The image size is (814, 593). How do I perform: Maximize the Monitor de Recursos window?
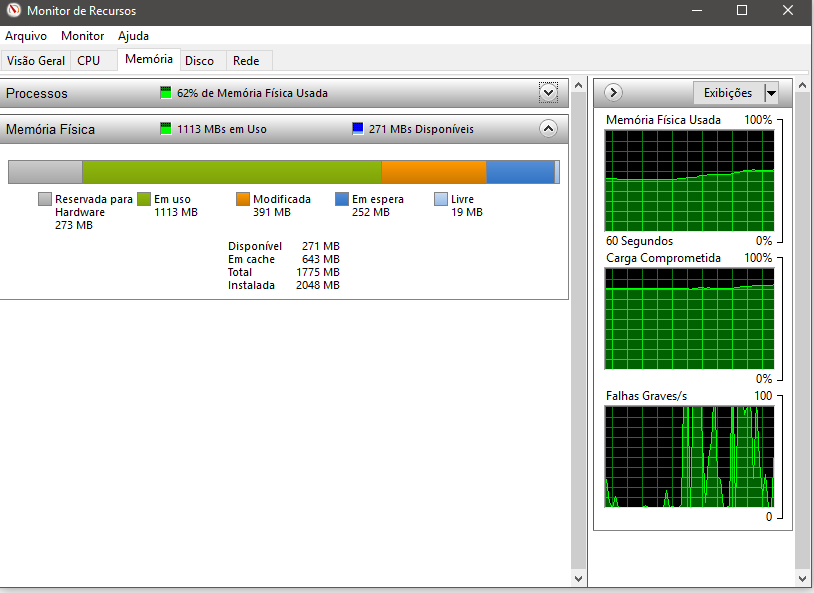click(742, 10)
